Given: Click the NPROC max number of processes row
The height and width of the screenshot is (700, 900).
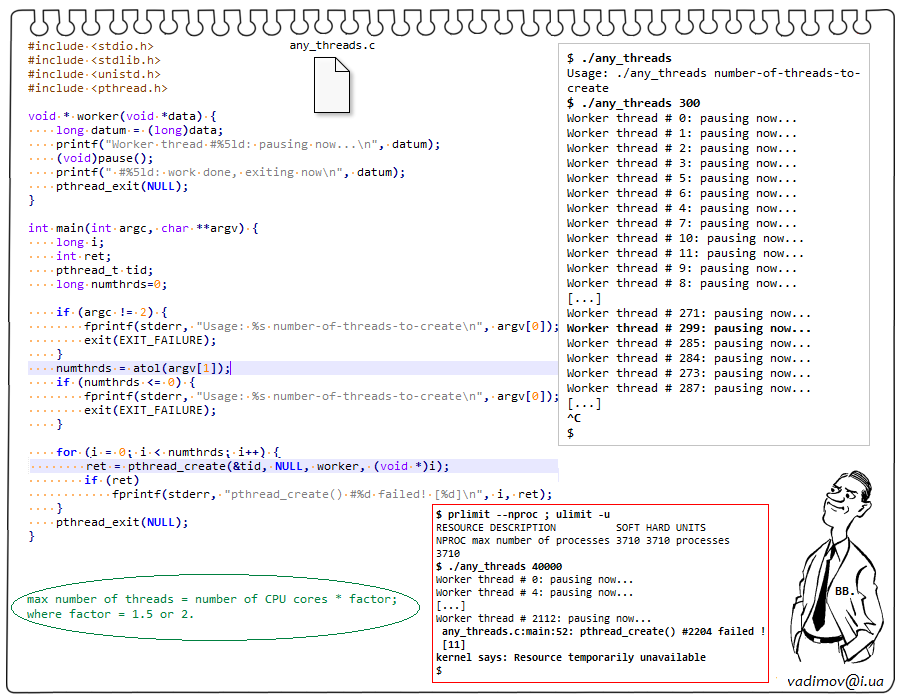Looking at the screenshot, I should (x=582, y=540).
